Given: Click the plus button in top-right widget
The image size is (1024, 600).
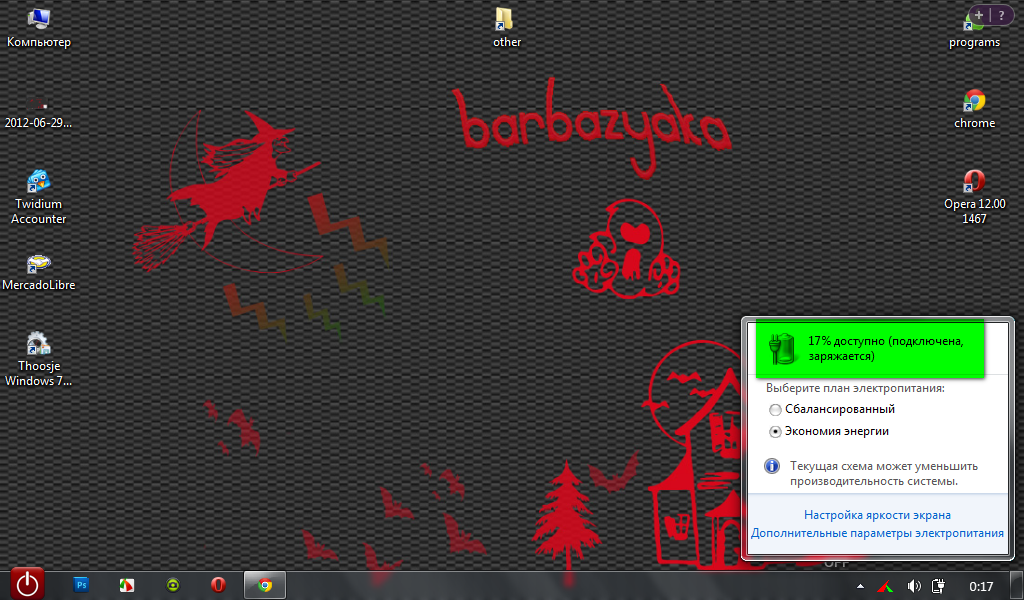Looking at the screenshot, I should [x=979, y=15].
